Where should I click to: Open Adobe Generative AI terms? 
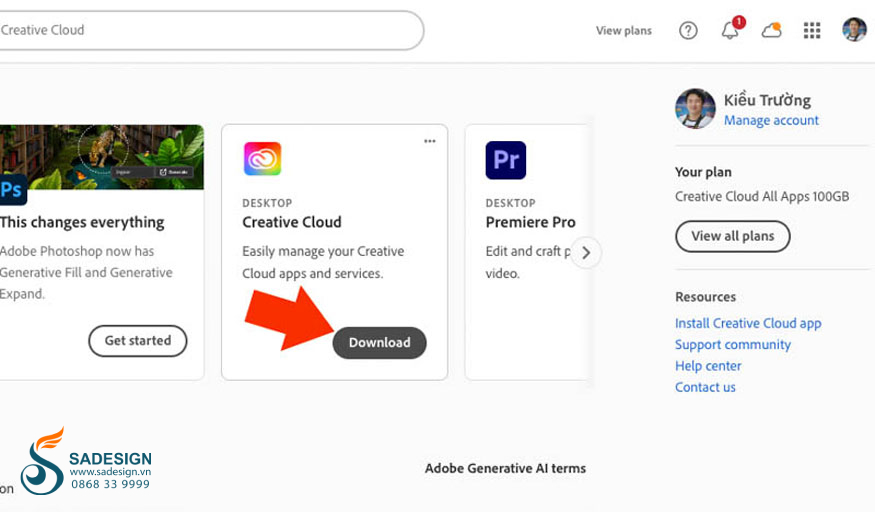pyautogui.click(x=505, y=468)
